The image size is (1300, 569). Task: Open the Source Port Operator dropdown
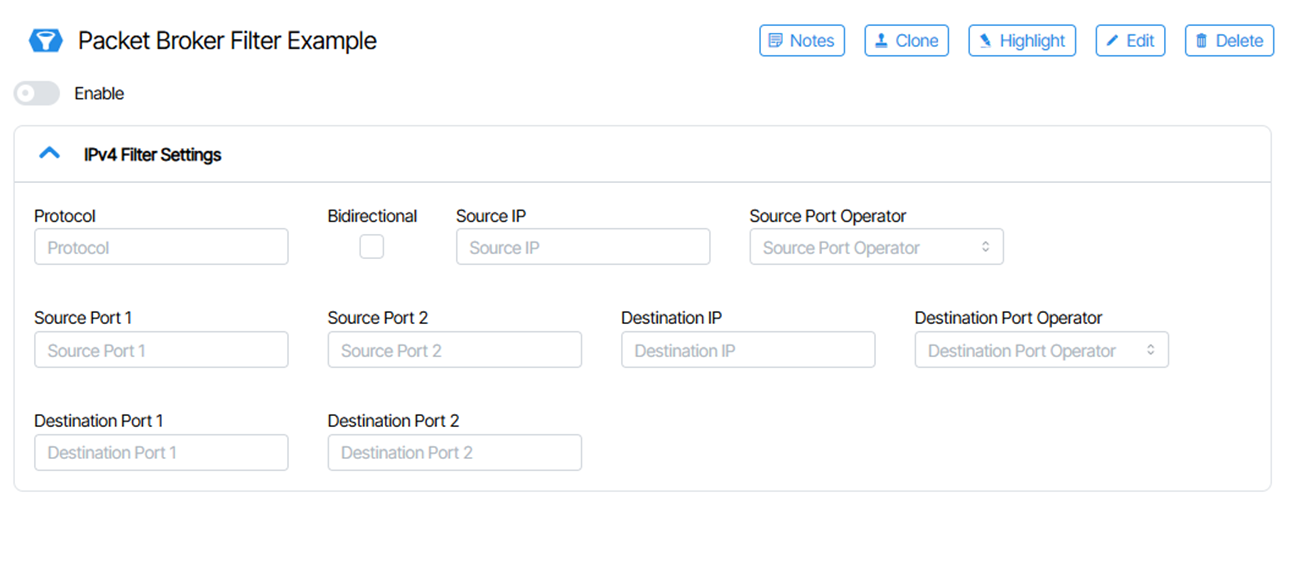(x=876, y=248)
